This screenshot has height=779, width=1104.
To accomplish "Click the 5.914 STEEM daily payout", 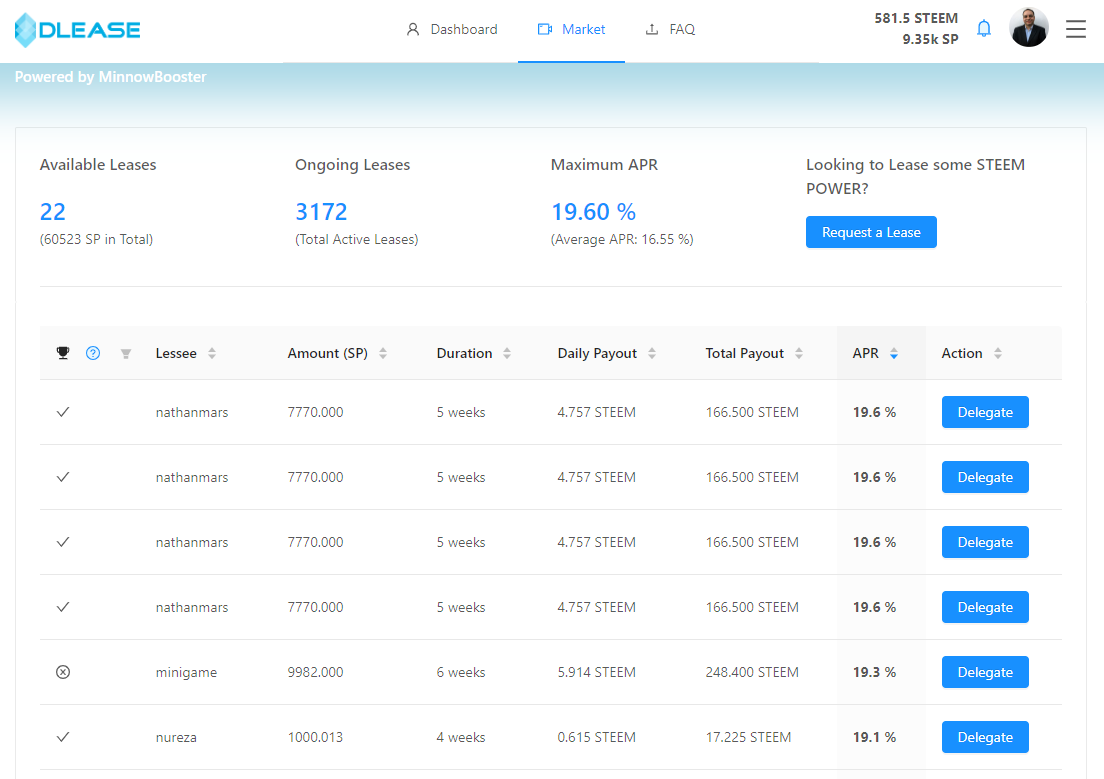I will (596, 672).
